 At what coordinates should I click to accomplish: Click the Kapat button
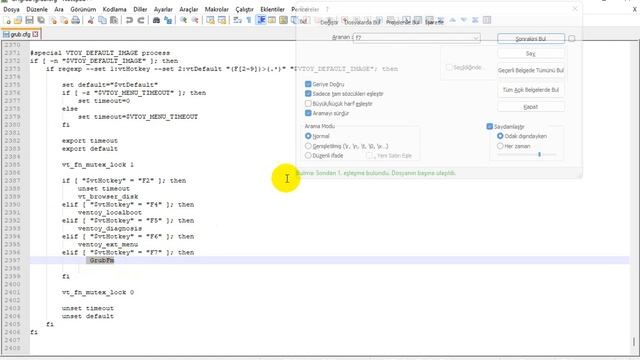pyautogui.click(x=531, y=107)
